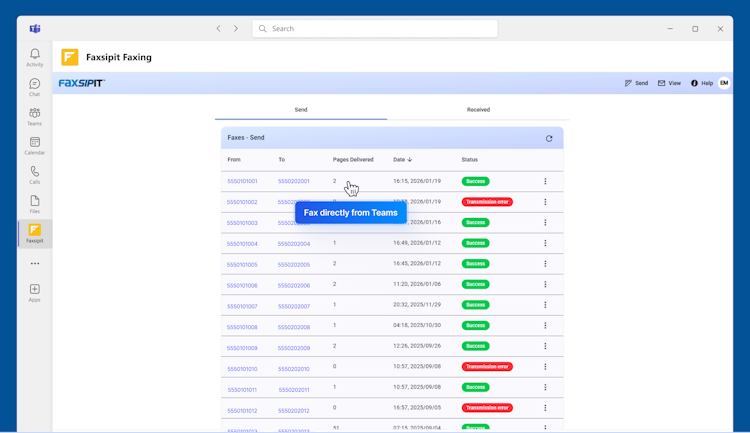Switch to the Send tab
This screenshot has height=433, width=750.
pyautogui.click(x=301, y=110)
